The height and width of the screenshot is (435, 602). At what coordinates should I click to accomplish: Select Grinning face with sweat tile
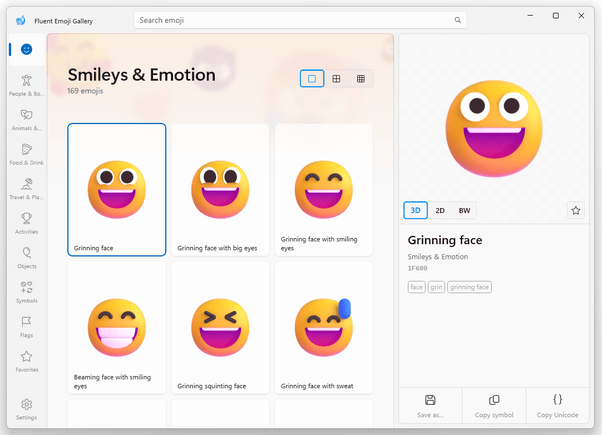[x=324, y=327]
